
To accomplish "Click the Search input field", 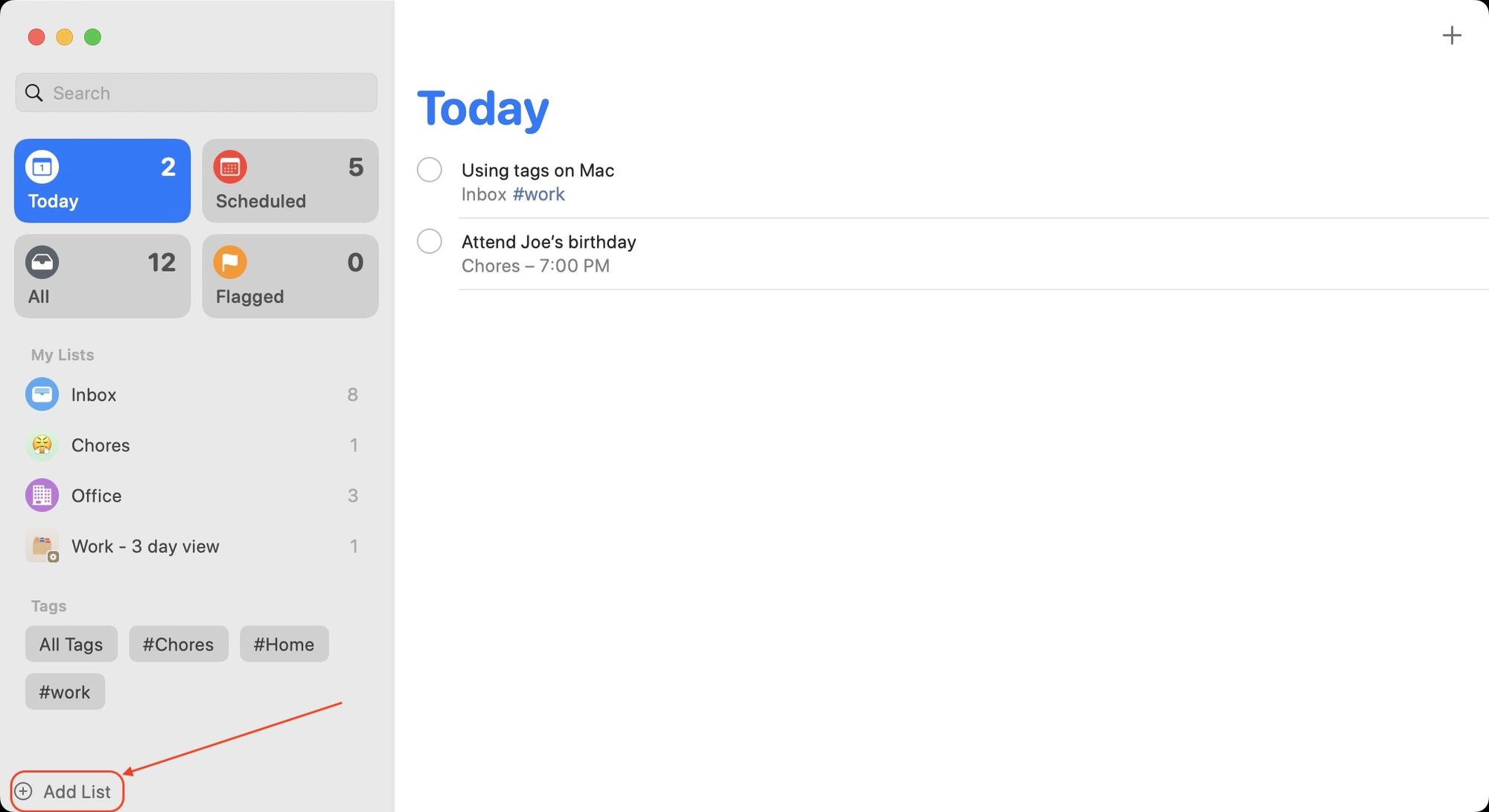I will [x=197, y=92].
